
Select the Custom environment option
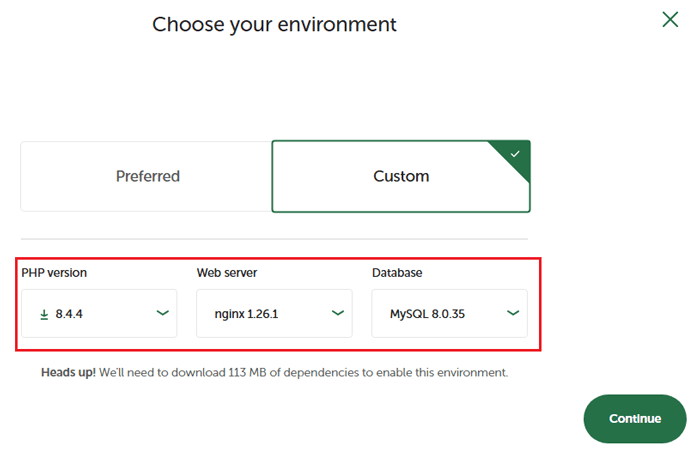[401, 176]
